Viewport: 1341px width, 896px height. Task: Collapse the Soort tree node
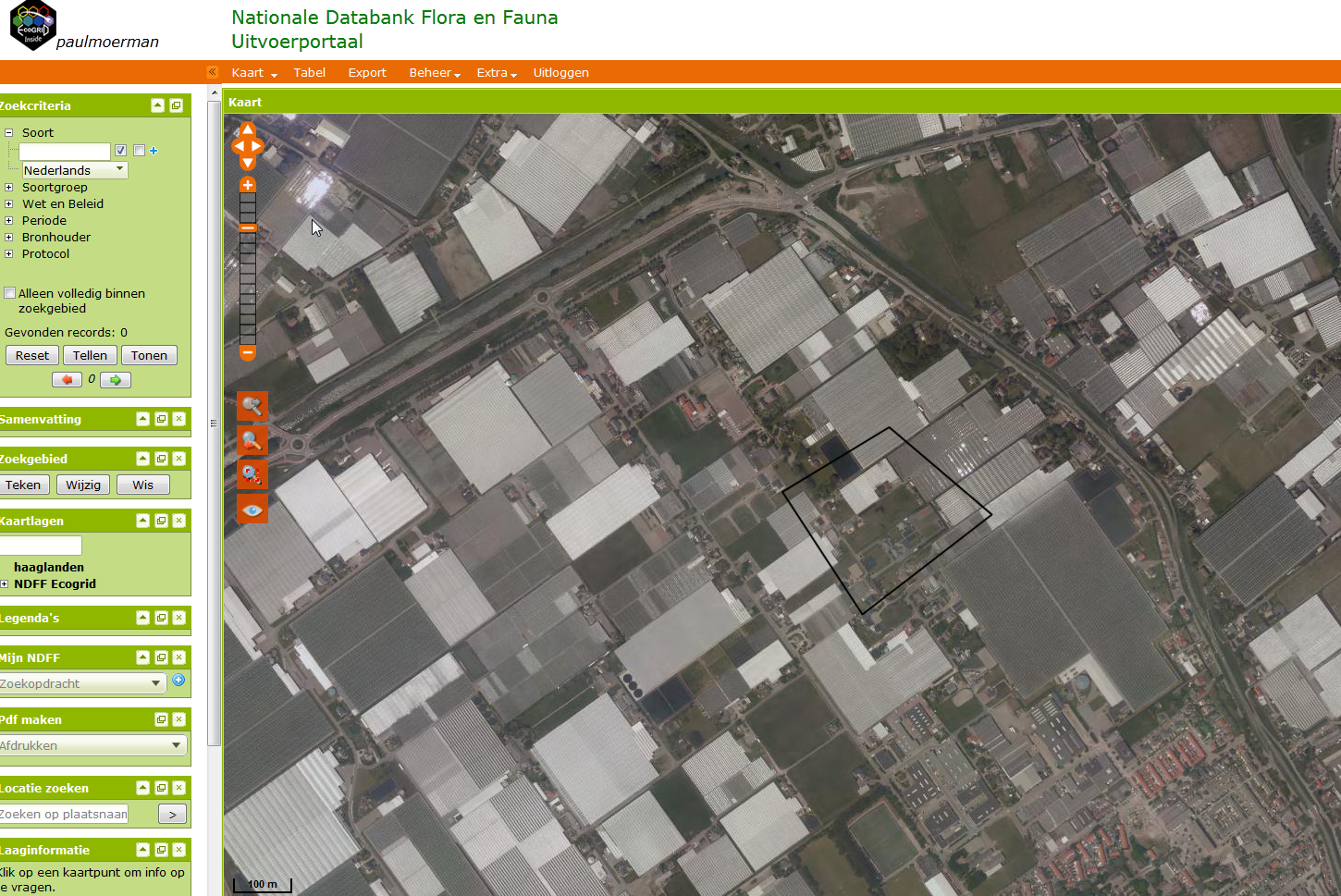tap(8, 132)
